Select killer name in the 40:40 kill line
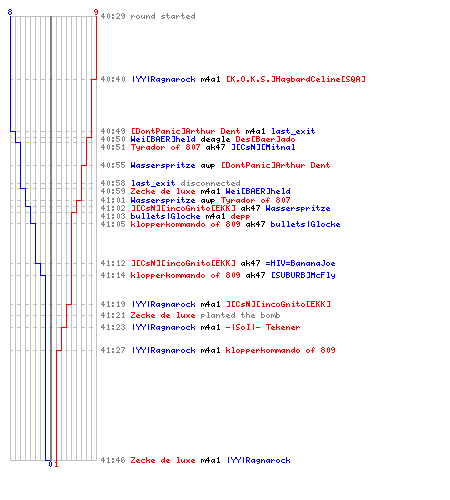Viewport: 450px width, 500px height. coord(164,79)
